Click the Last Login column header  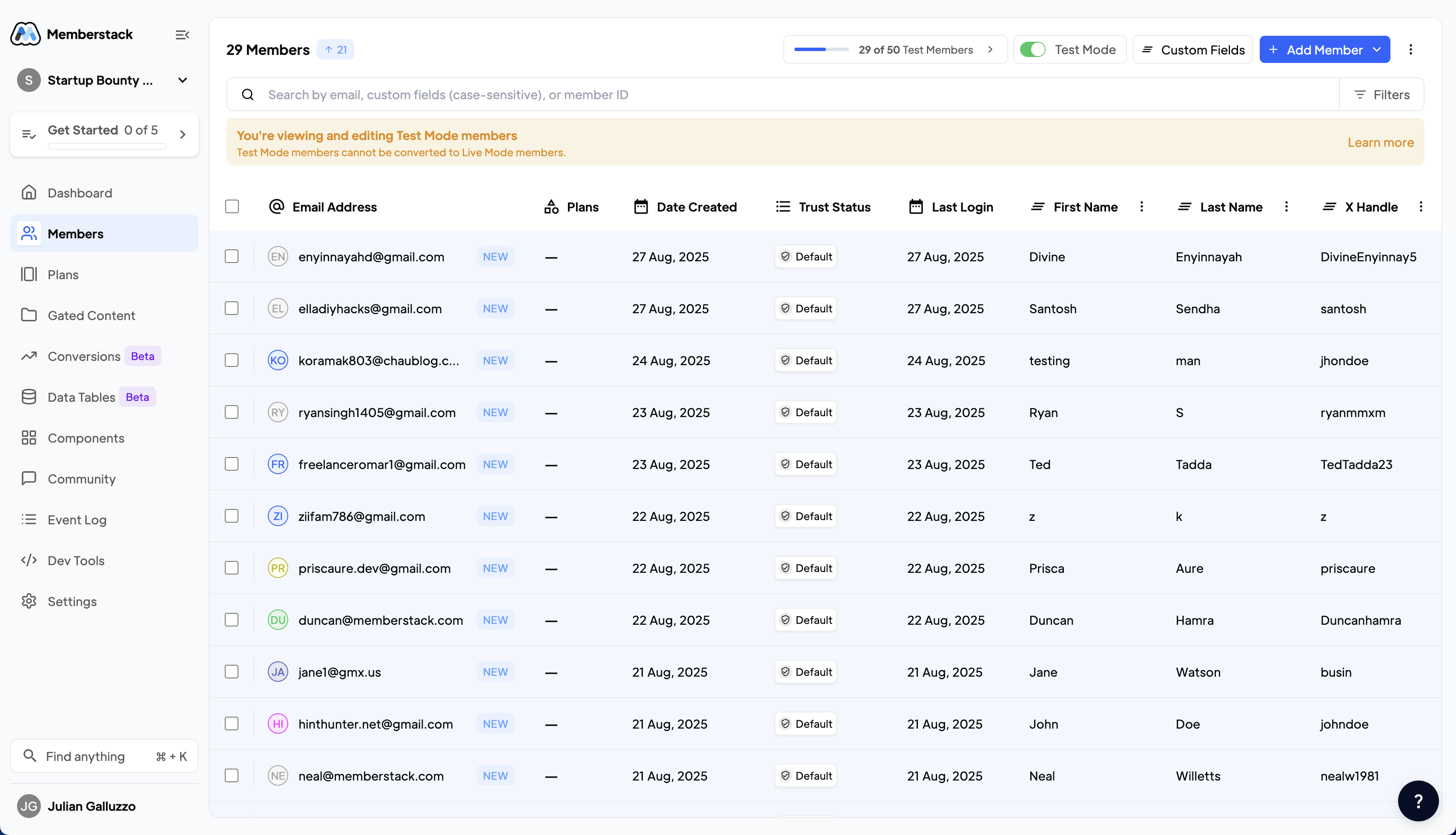951,207
